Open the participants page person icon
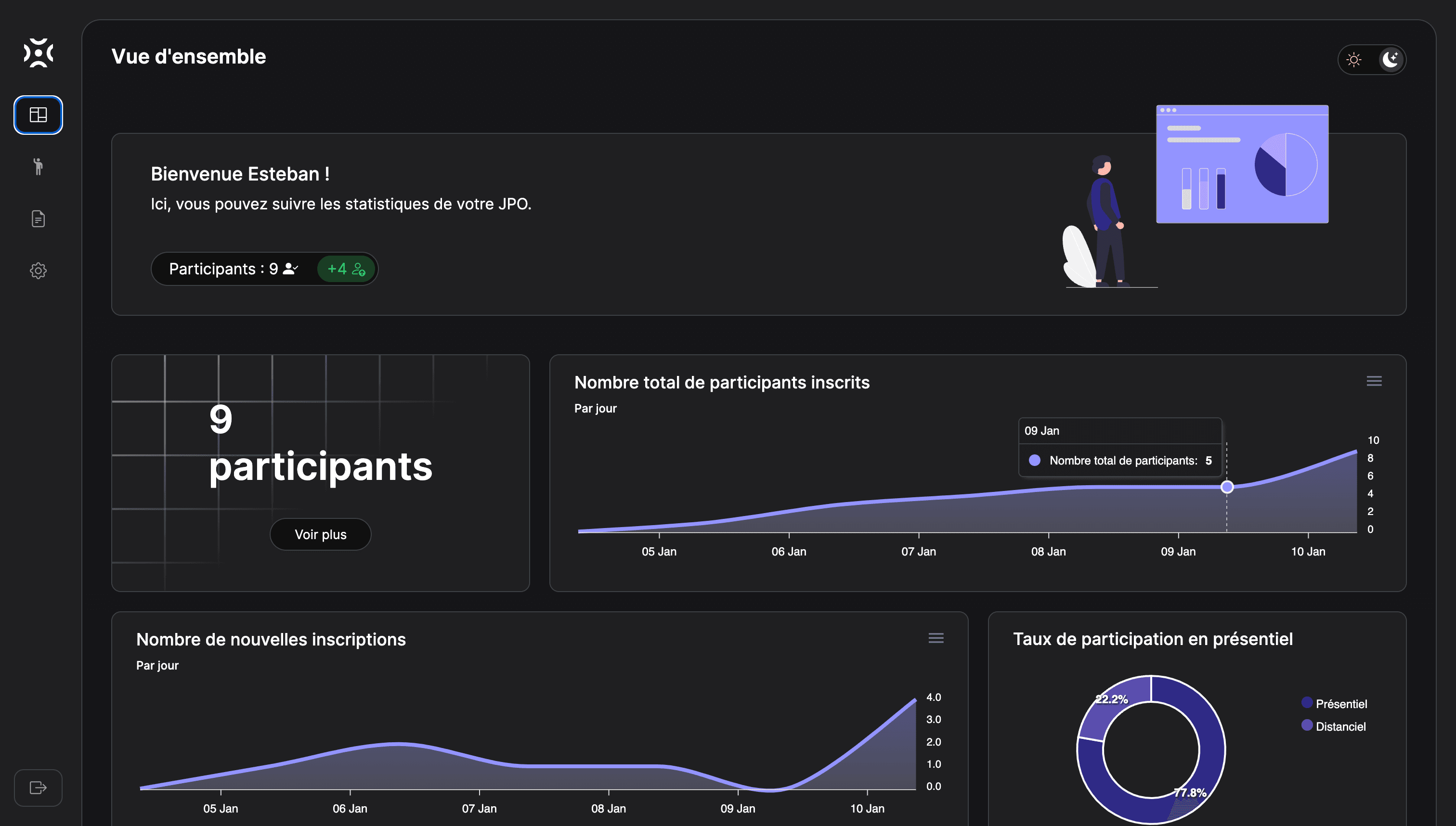This screenshot has width=1456, height=826. click(x=38, y=167)
